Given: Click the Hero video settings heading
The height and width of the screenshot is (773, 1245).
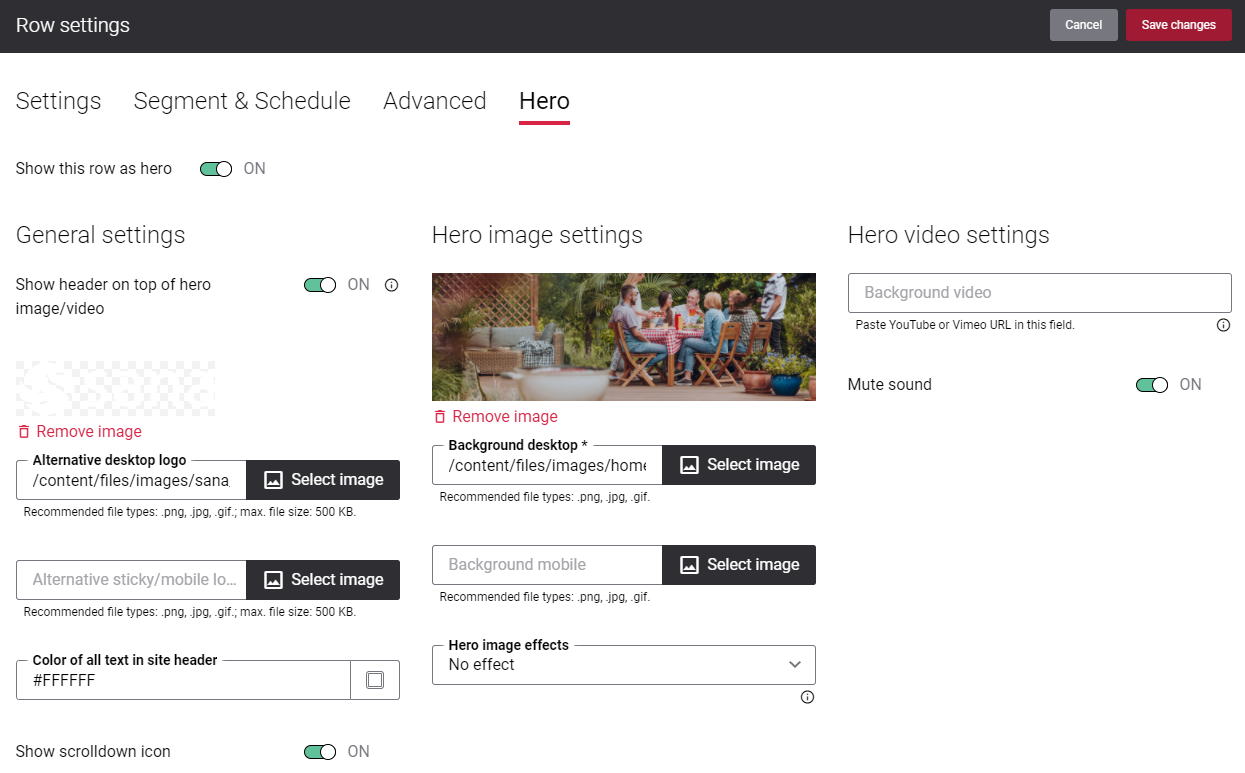Looking at the screenshot, I should (x=949, y=235).
